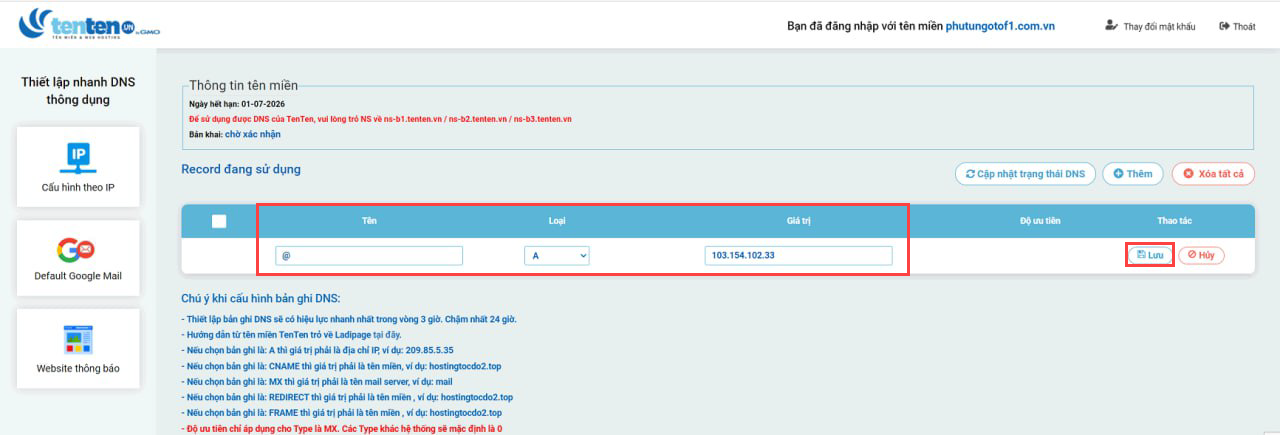This screenshot has width=1280, height=435.
Task: Save the record with Lưu button
Action: pyautogui.click(x=1151, y=255)
